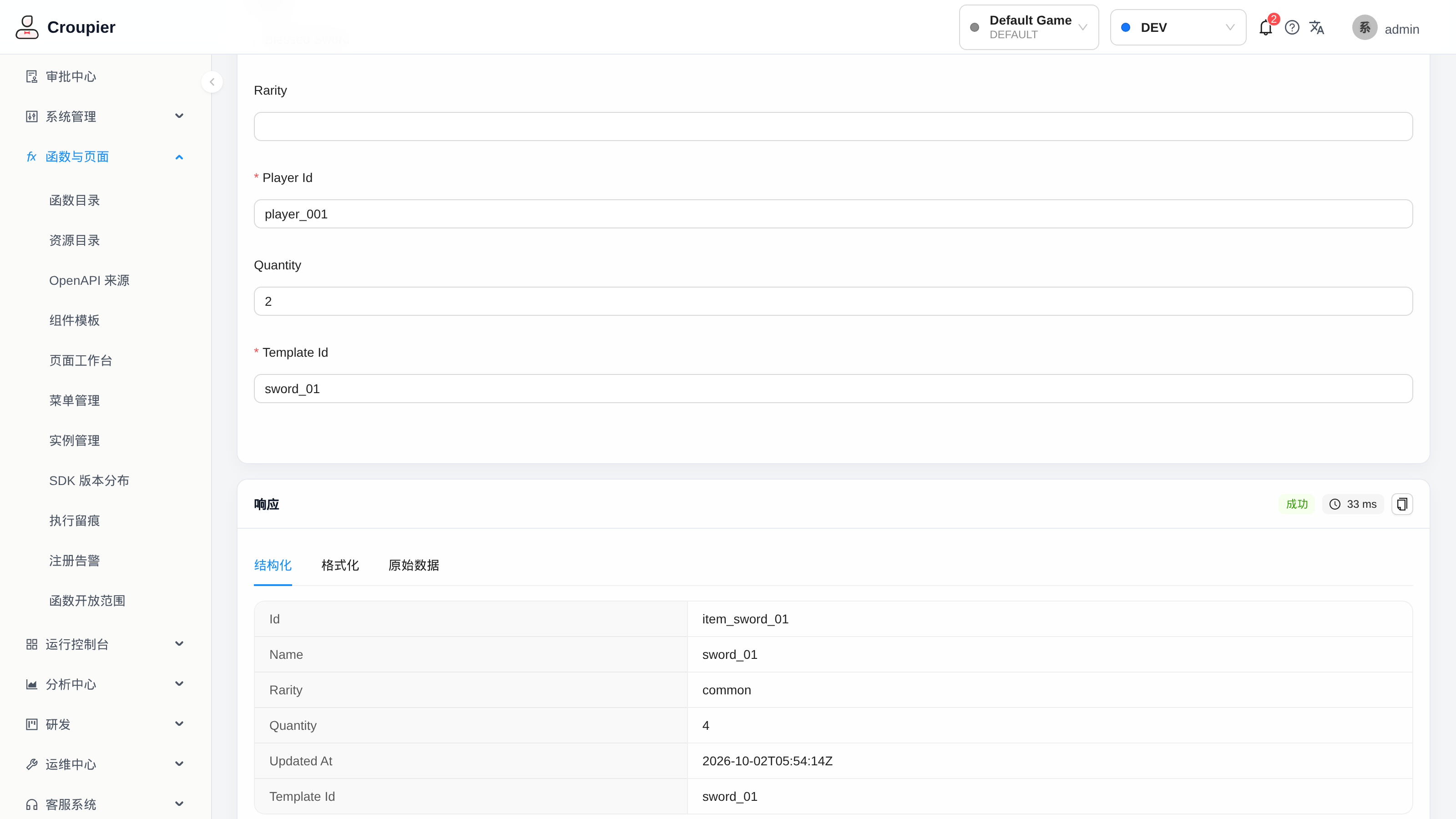Open the DEV environment dropdown

coord(1178,28)
